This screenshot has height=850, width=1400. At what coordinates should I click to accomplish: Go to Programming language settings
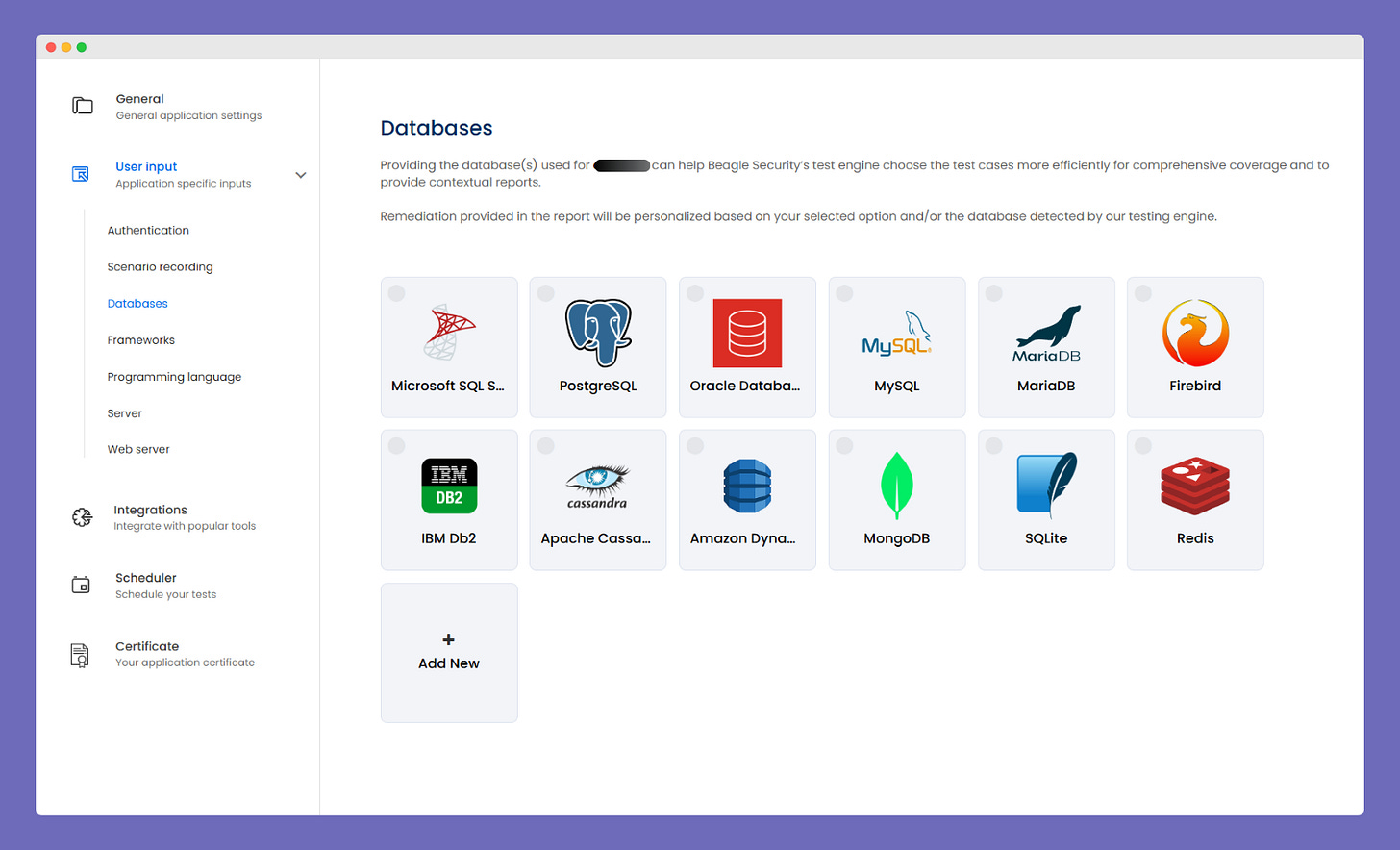[x=174, y=377]
